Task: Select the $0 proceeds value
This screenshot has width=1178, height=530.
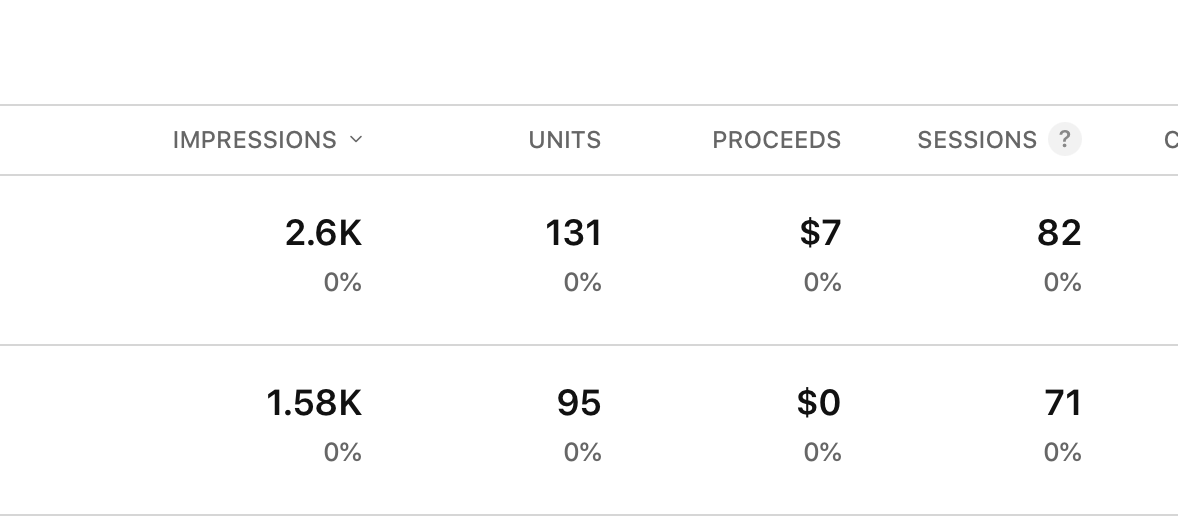Action: click(x=819, y=403)
